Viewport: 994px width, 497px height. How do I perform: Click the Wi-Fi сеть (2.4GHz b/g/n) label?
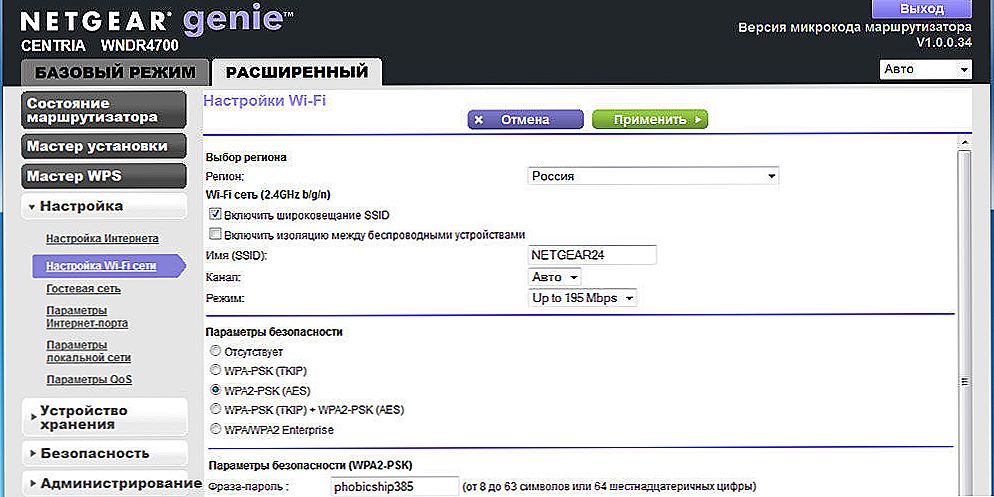(269, 195)
